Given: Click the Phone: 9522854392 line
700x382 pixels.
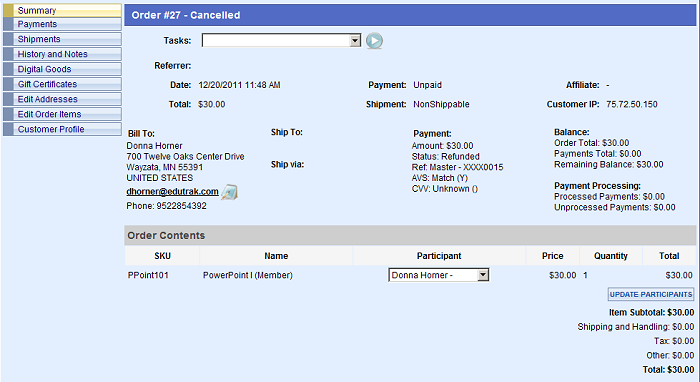Looking at the screenshot, I should click(167, 206).
